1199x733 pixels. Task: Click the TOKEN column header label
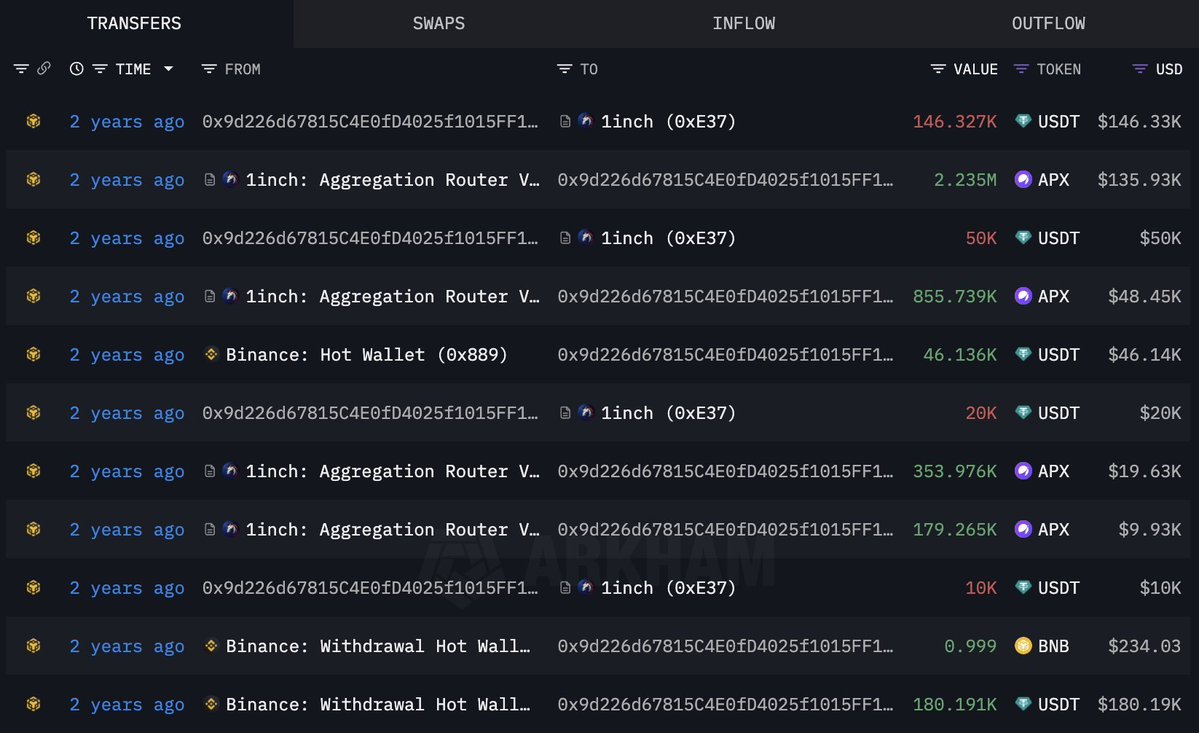click(1058, 69)
